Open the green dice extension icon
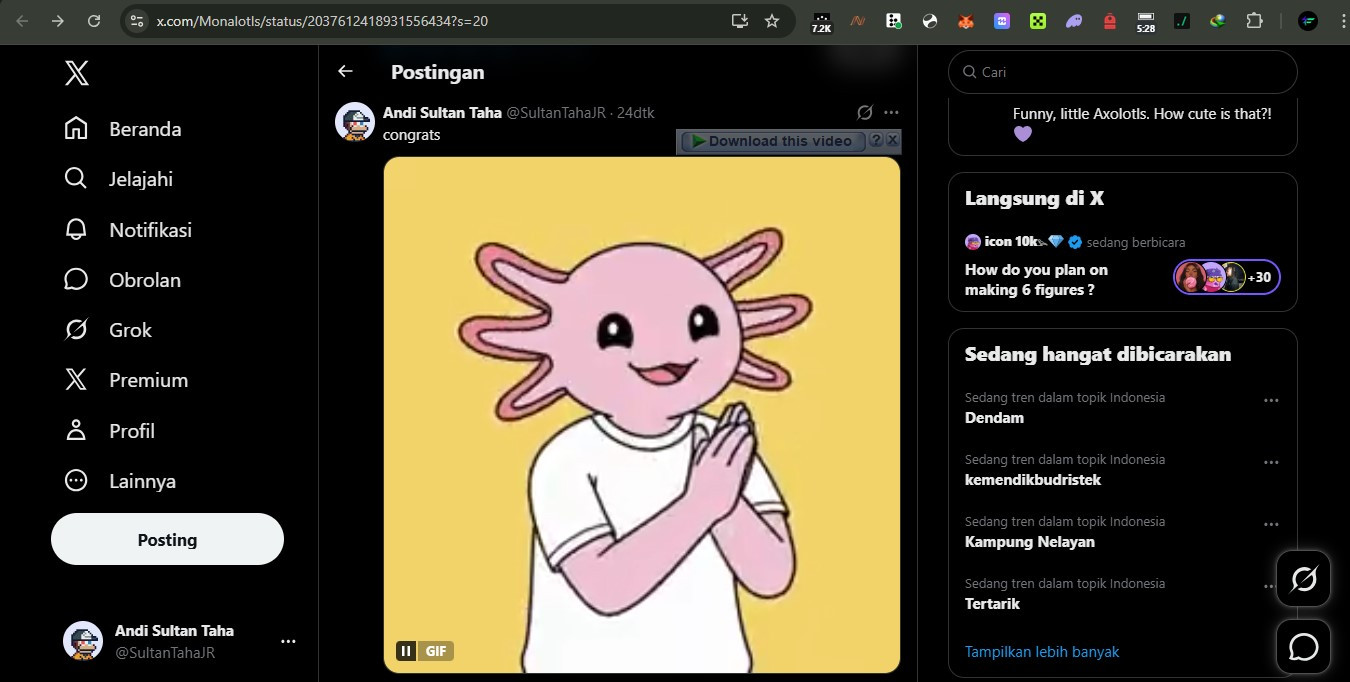The width and height of the screenshot is (1350, 682). coord(1038,21)
